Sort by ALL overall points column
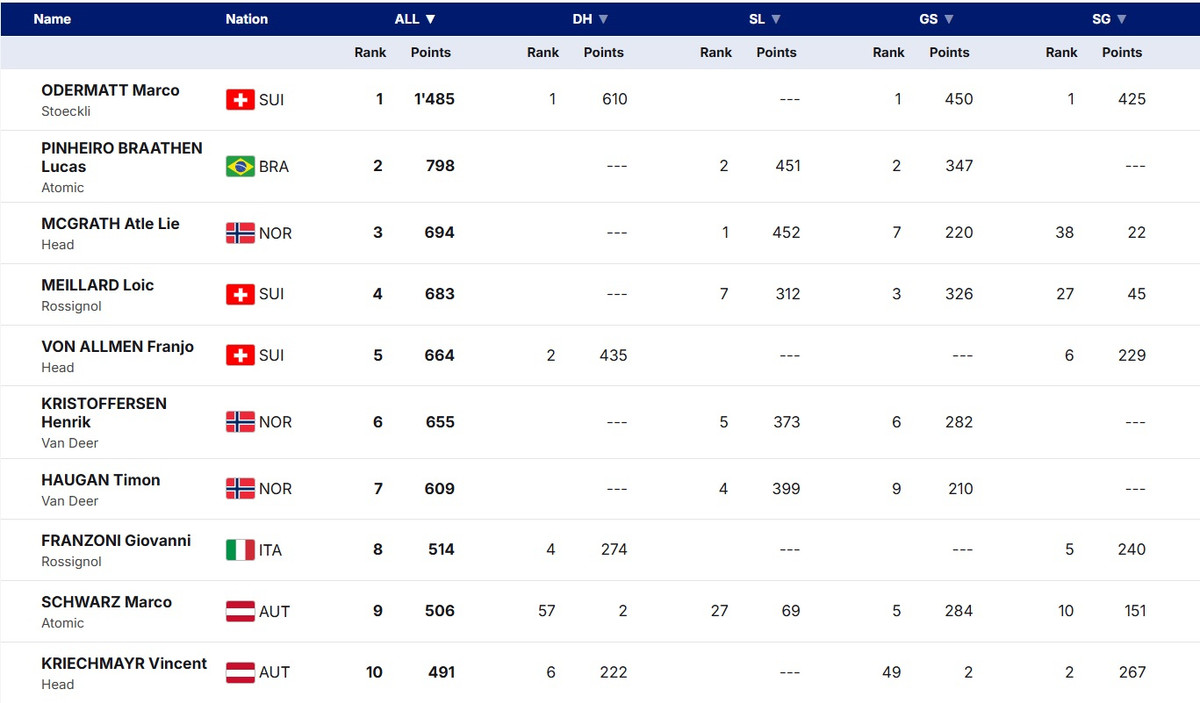 click(415, 19)
